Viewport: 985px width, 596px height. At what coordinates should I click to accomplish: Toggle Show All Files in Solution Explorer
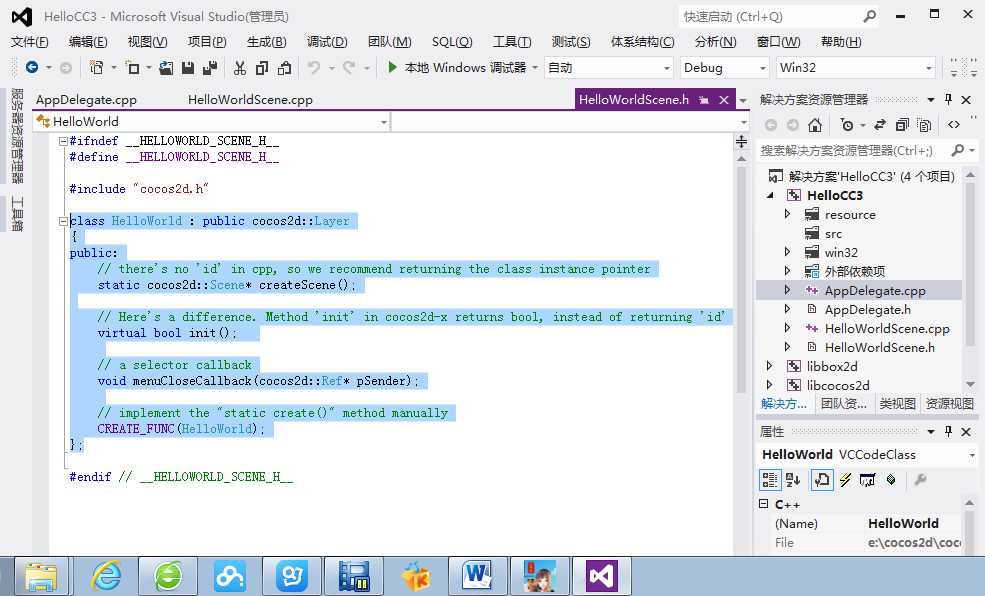[923, 125]
